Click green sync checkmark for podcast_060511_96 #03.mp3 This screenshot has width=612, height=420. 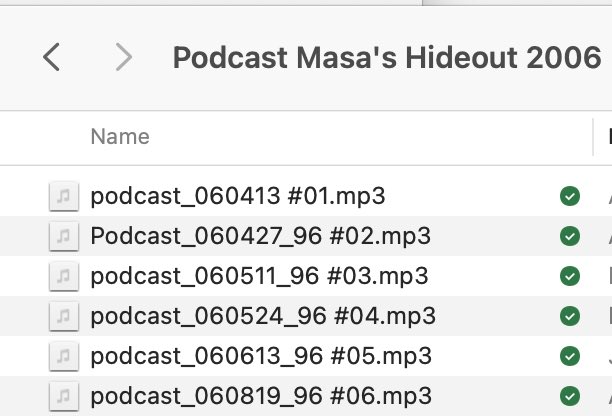pyautogui.click(x=570, y=276)
